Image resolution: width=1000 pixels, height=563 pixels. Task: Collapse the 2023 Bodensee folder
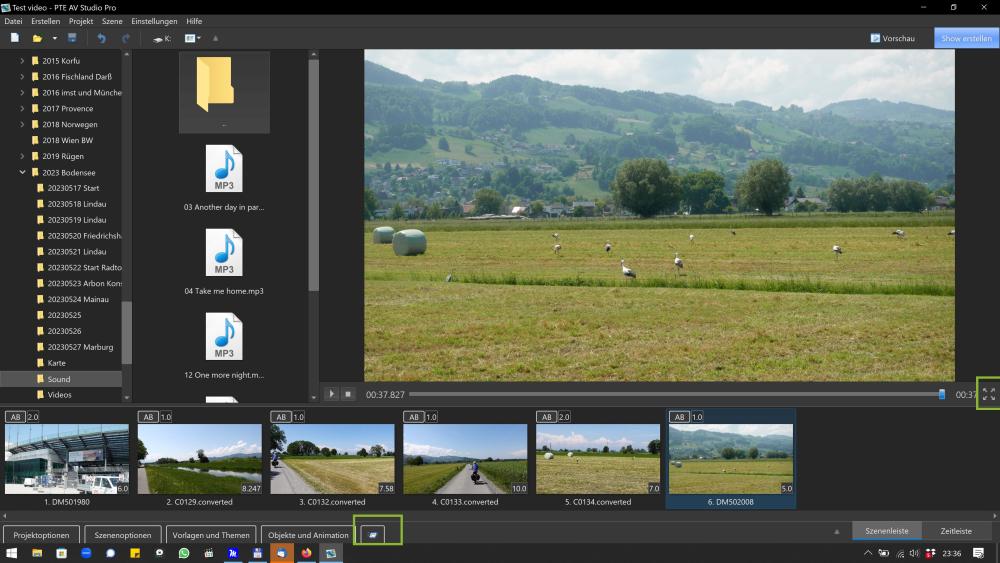tap(23, 172)
